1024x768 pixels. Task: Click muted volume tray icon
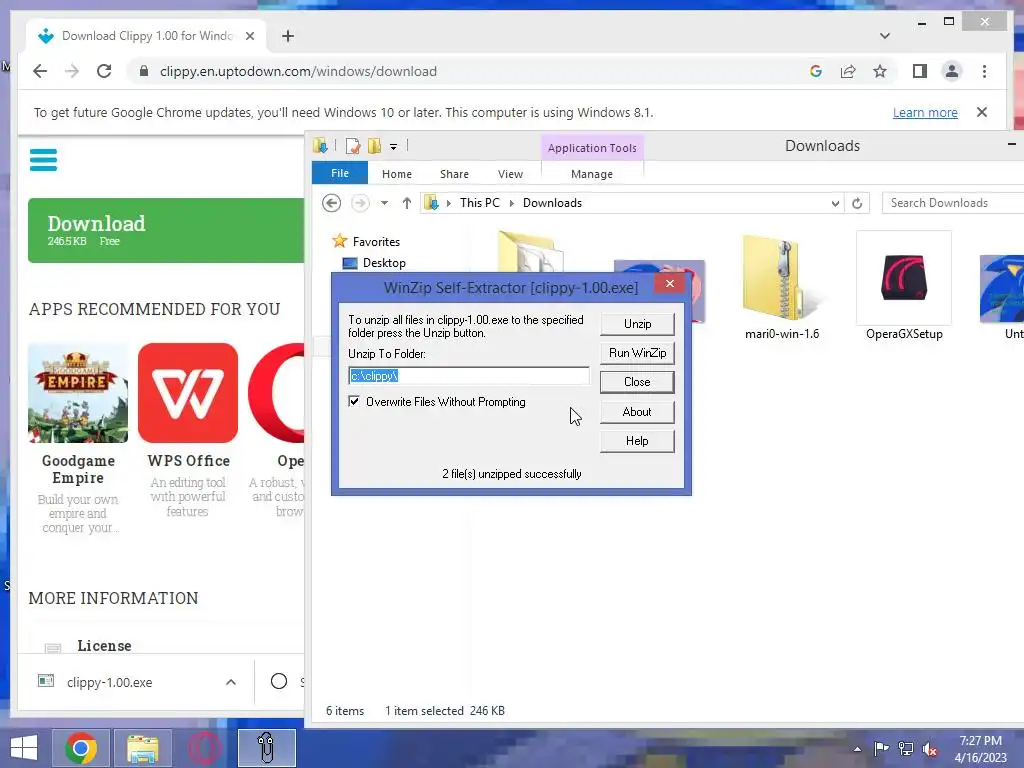point(930,748)
